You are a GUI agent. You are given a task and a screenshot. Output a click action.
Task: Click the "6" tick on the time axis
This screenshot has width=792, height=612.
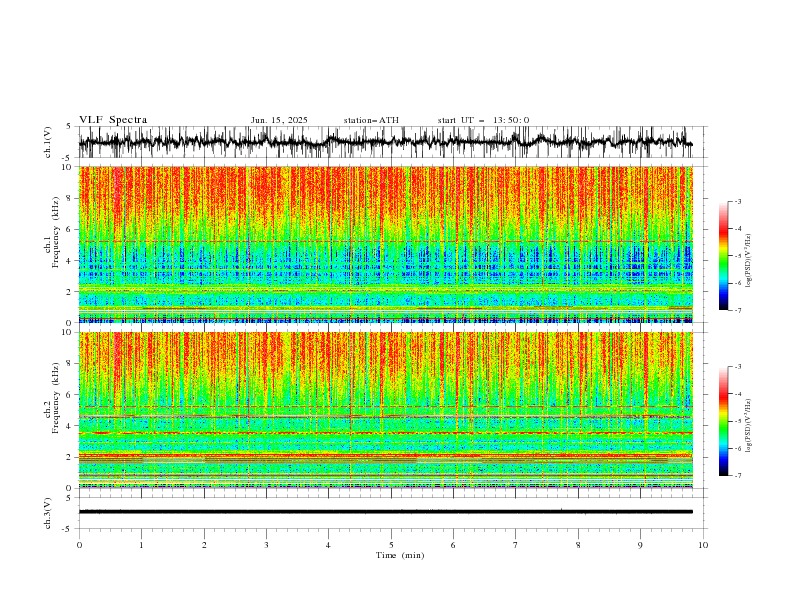coord(453,545)
